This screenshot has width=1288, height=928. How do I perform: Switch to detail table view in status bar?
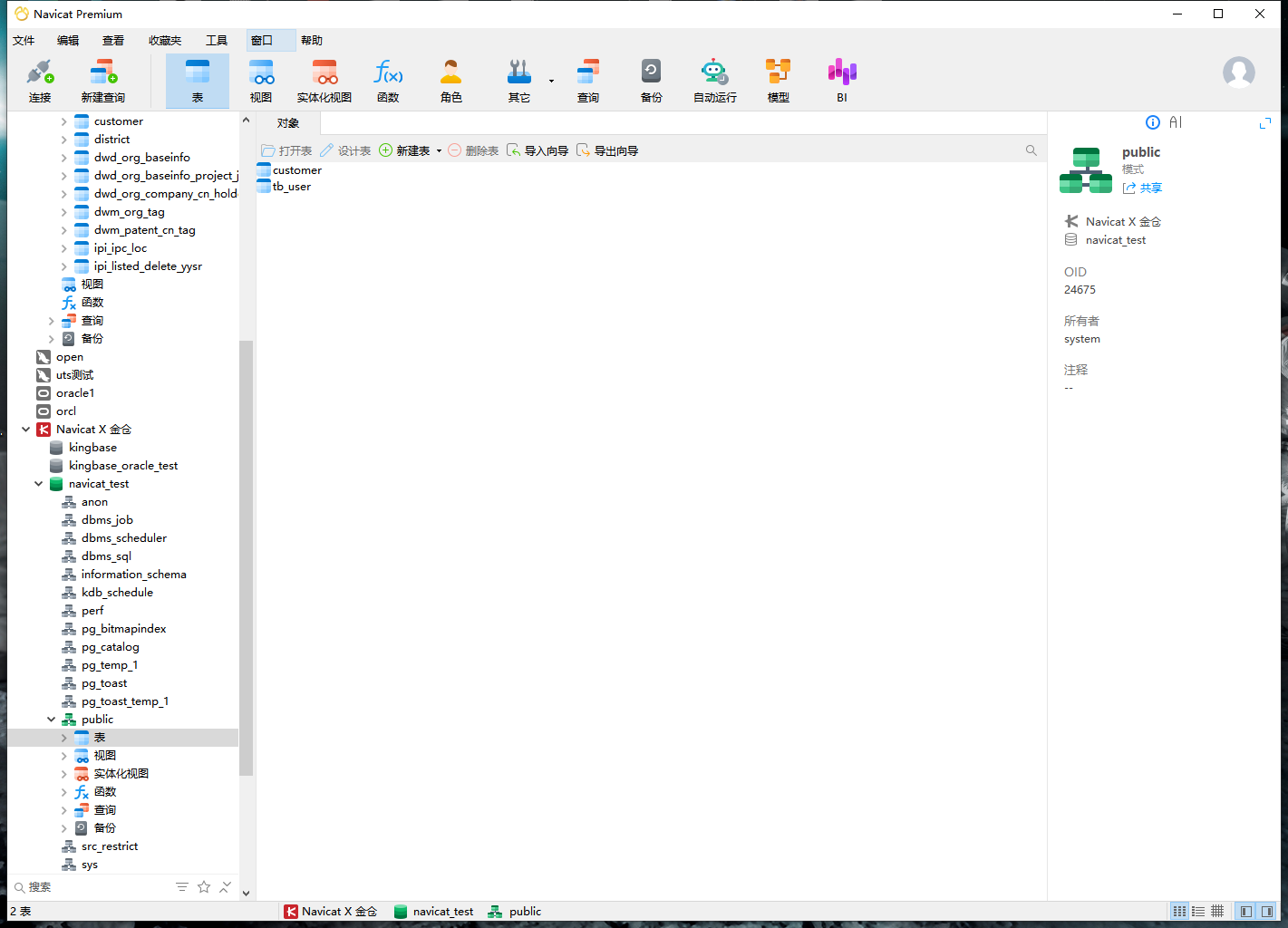[x=1217, y=912]
